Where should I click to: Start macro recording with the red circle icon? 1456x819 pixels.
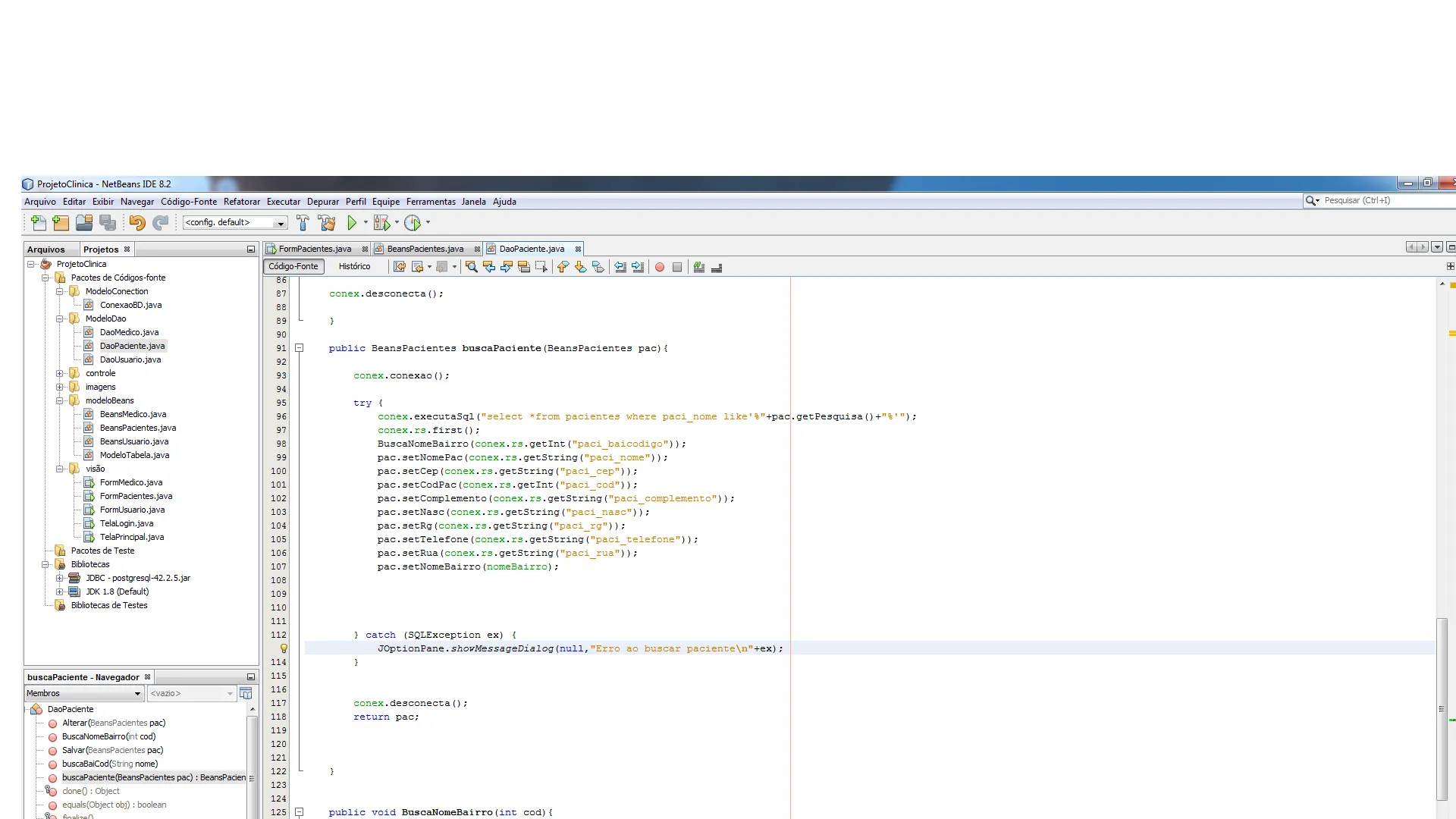pyautogui.click(x=660, y=267)
